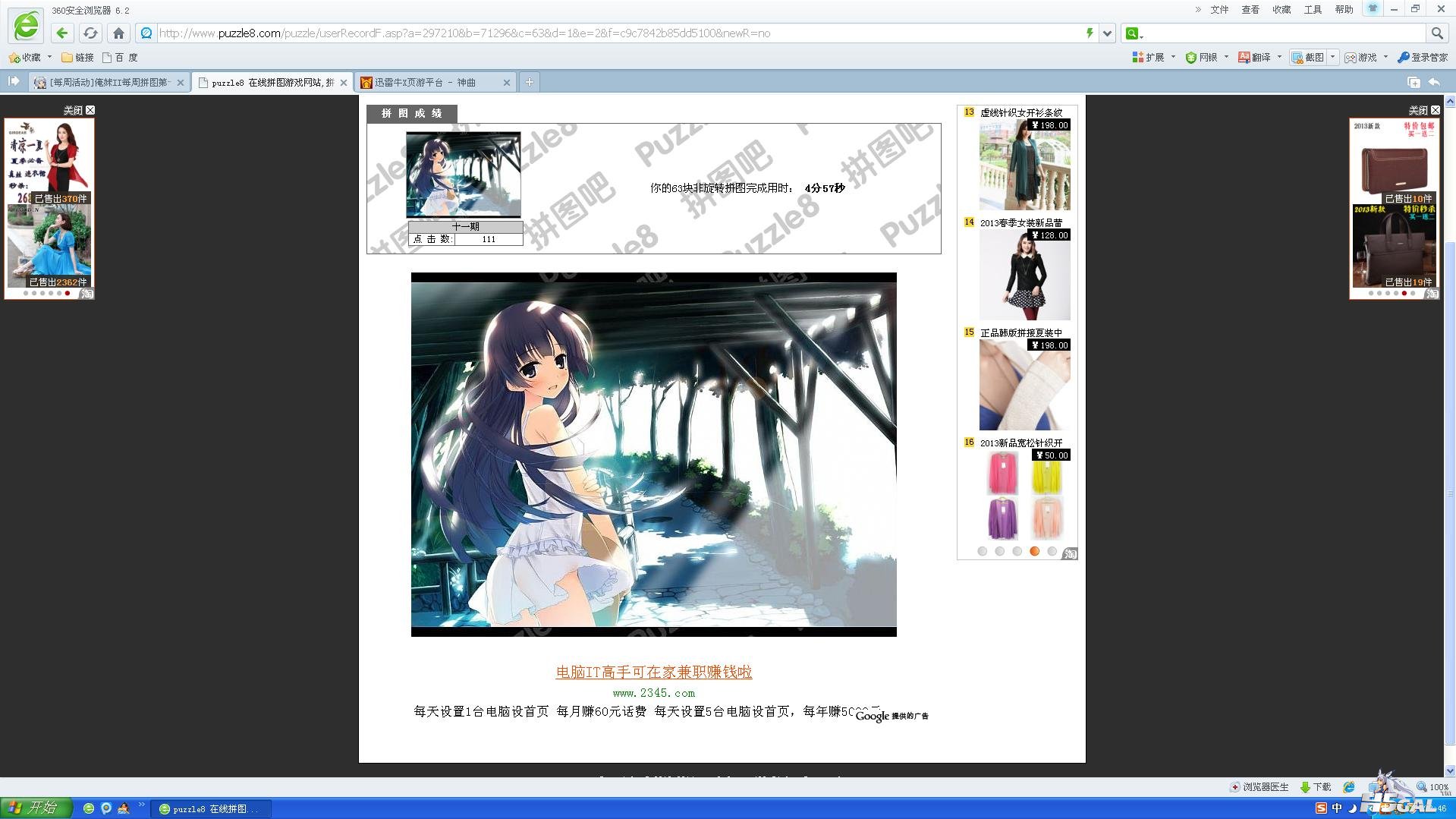This screenshot has height=819, width=1456.
Task: Open the new tab plus button
Action: (530, 82)
